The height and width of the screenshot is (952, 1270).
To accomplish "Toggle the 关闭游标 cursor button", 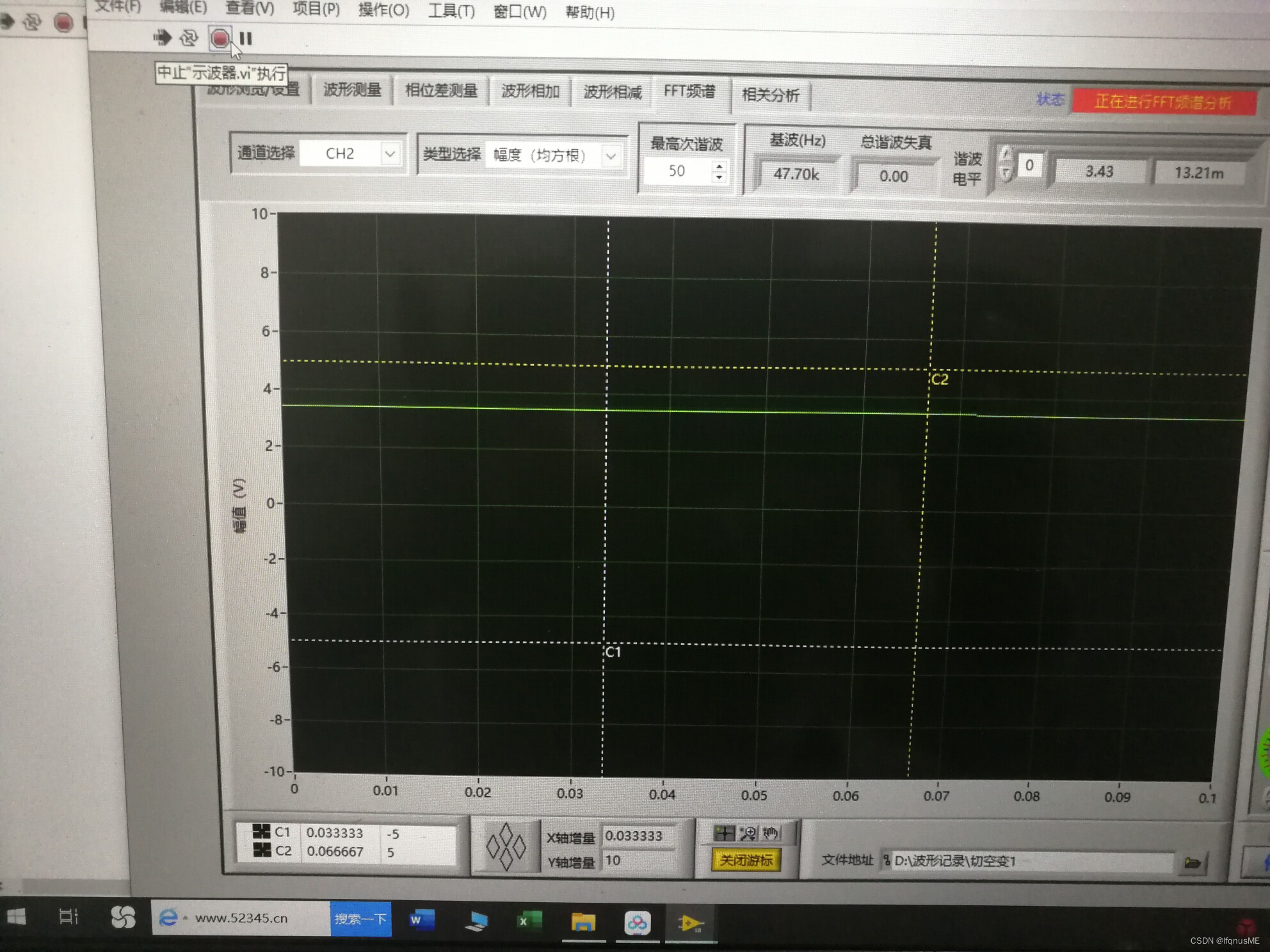I will tap(746, 860).
